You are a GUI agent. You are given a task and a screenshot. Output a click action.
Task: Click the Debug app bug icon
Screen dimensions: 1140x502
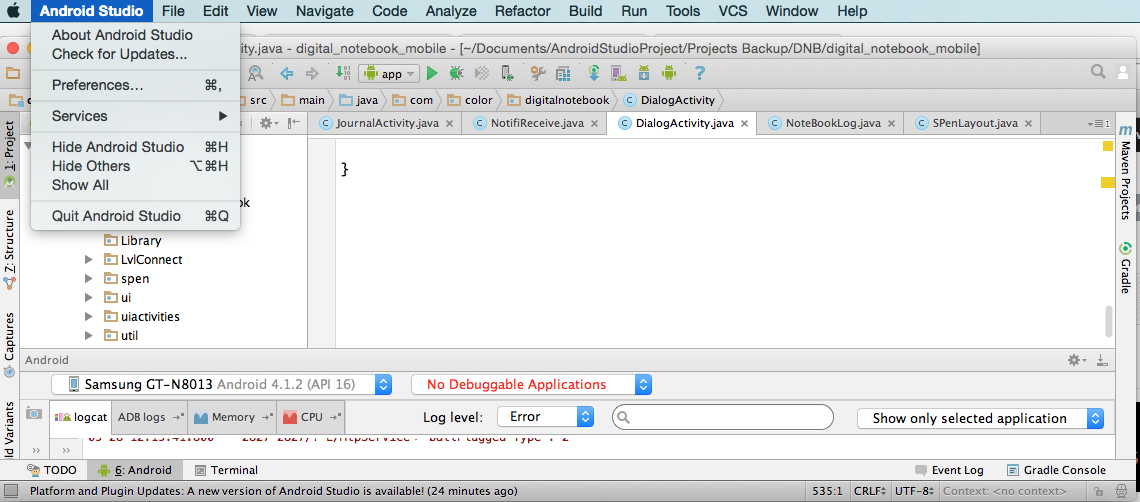[x=457, y=73]
